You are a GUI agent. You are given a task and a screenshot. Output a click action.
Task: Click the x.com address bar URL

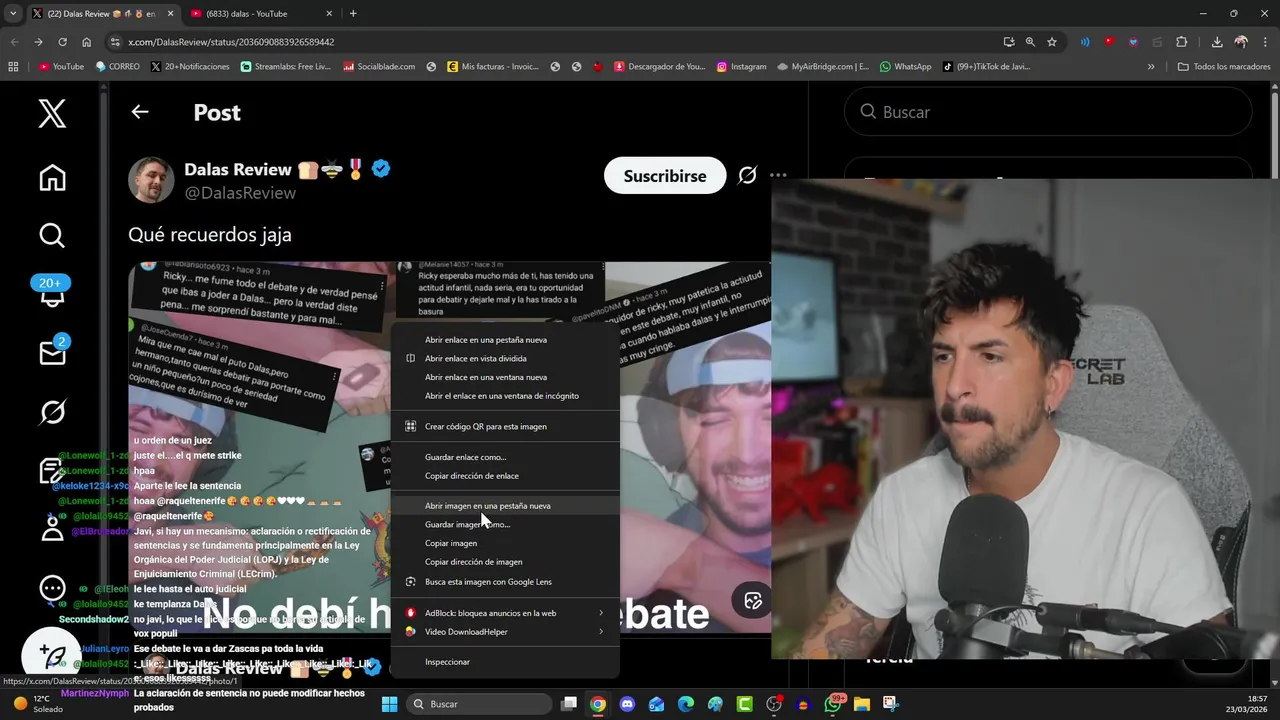click(x=231, y=42)
